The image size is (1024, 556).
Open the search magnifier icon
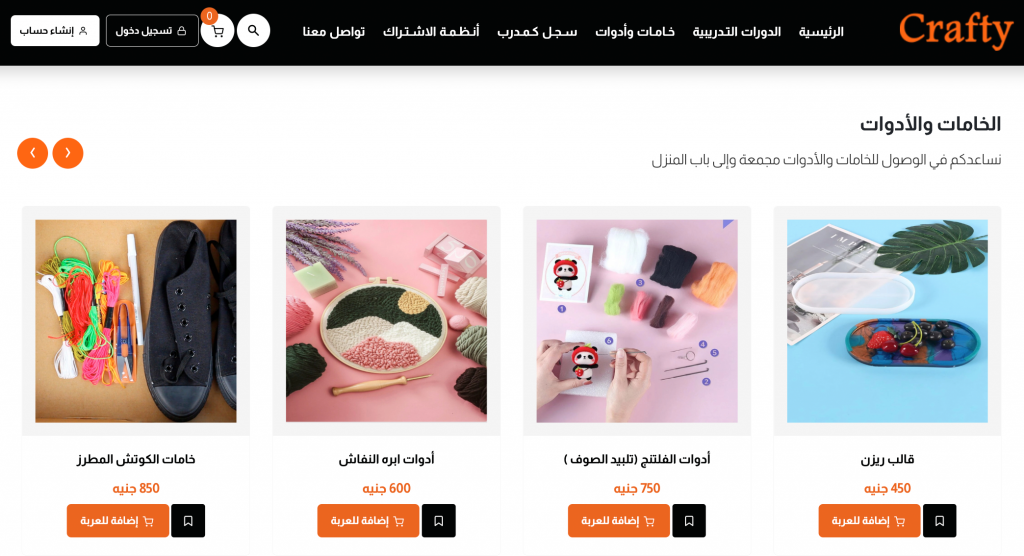click(253, 31)
